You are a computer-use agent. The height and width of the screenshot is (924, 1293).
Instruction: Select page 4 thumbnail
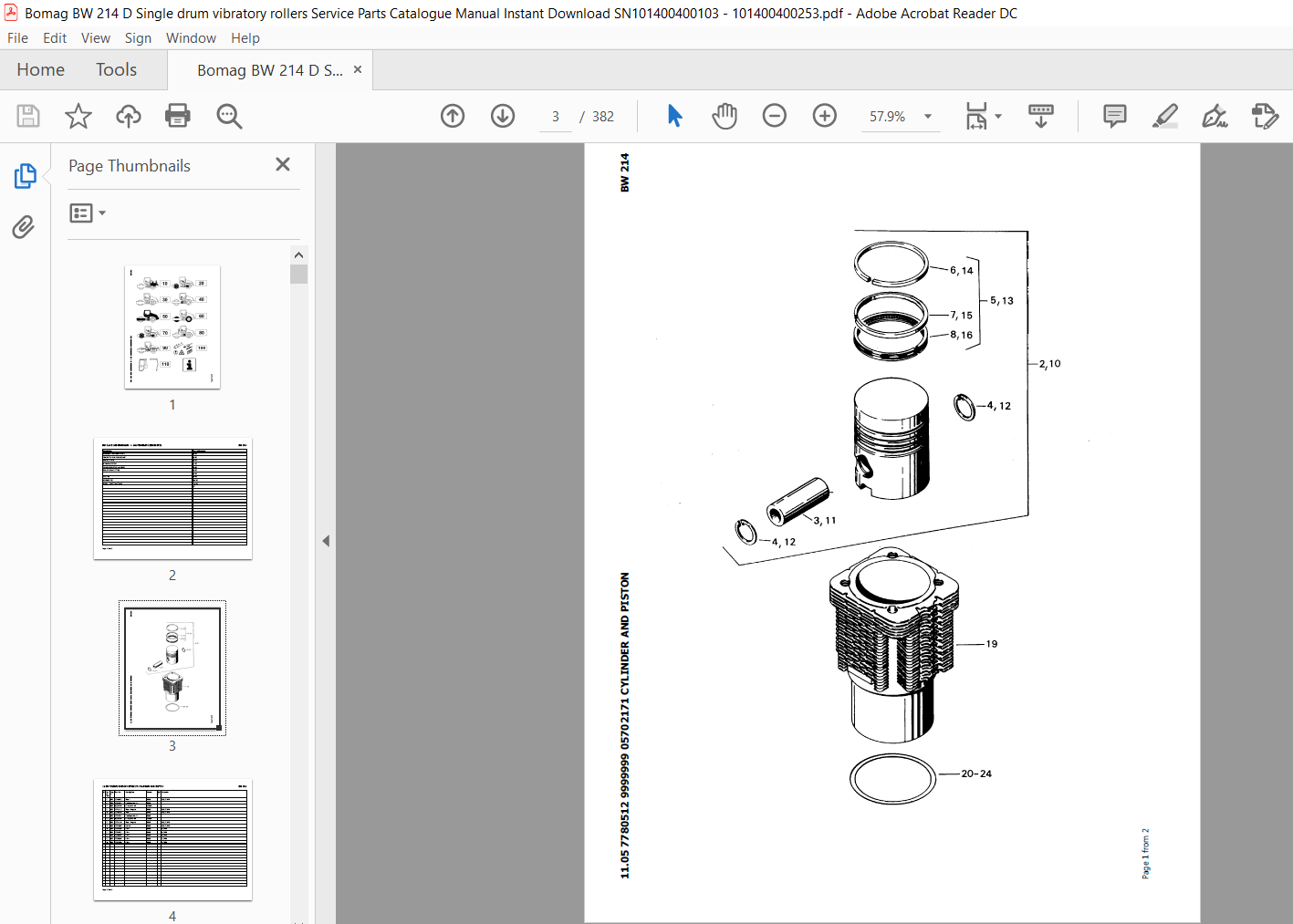tap(172, 839)
